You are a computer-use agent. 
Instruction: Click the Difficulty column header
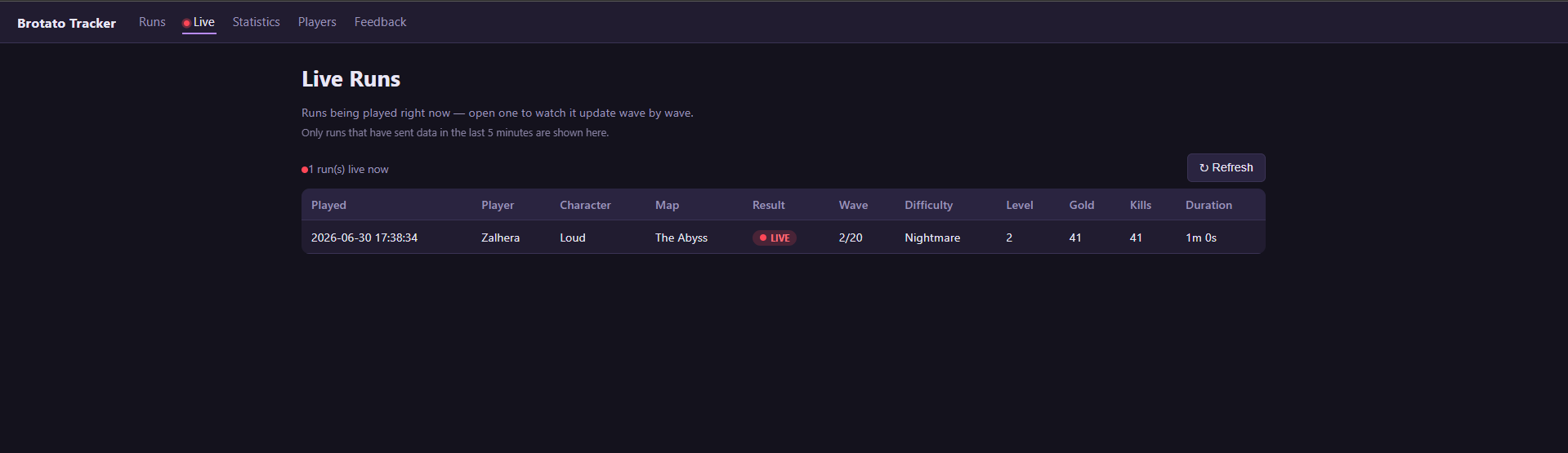tap(928, 205)
